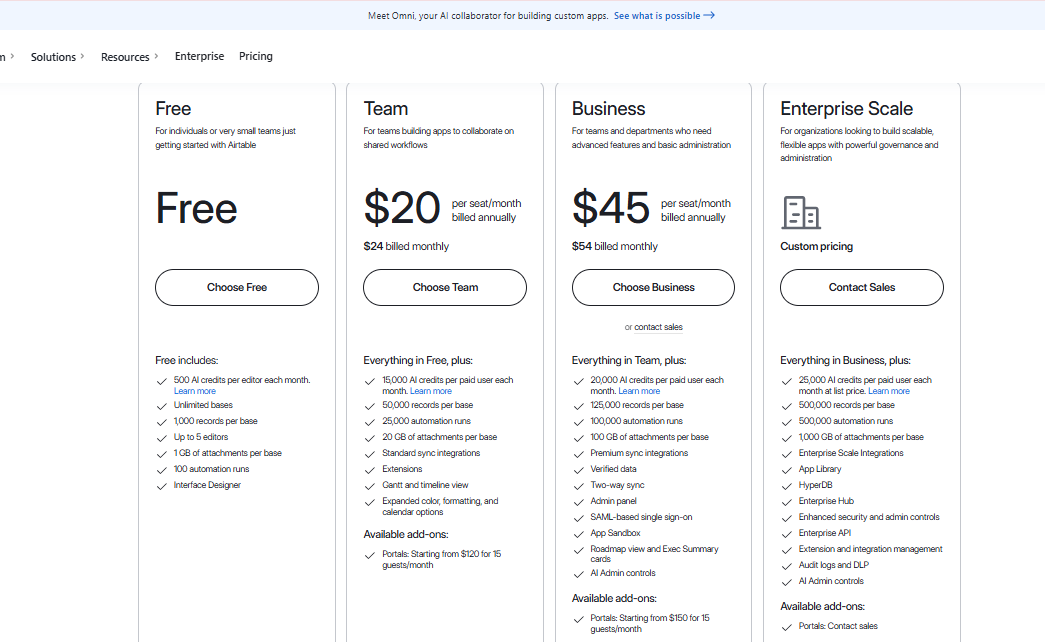Click the Enterprise Scale plan heading

pyautogui.click(x=846, y=109)
